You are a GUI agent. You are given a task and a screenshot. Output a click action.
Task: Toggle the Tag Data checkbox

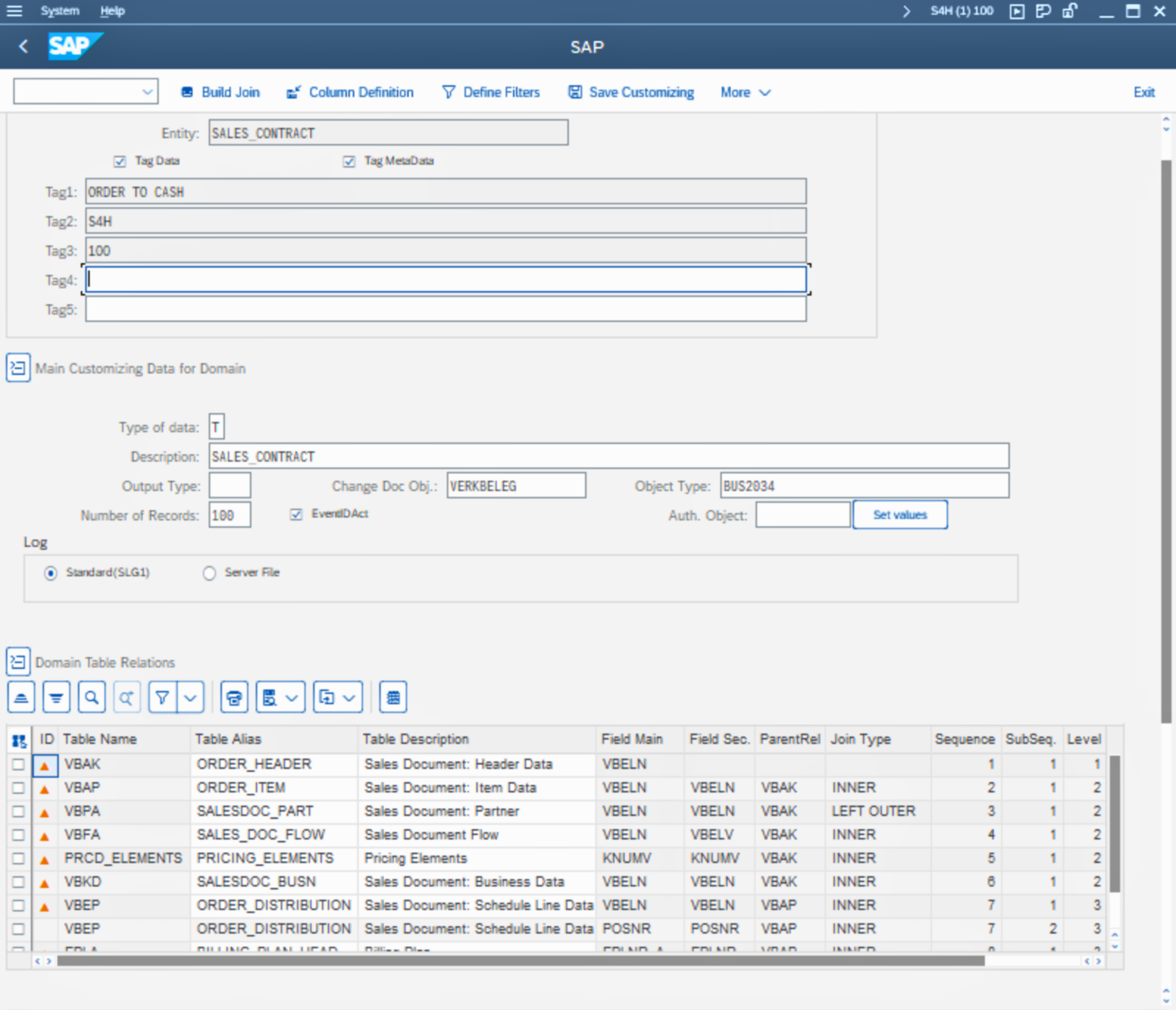[x=120, y=161]
